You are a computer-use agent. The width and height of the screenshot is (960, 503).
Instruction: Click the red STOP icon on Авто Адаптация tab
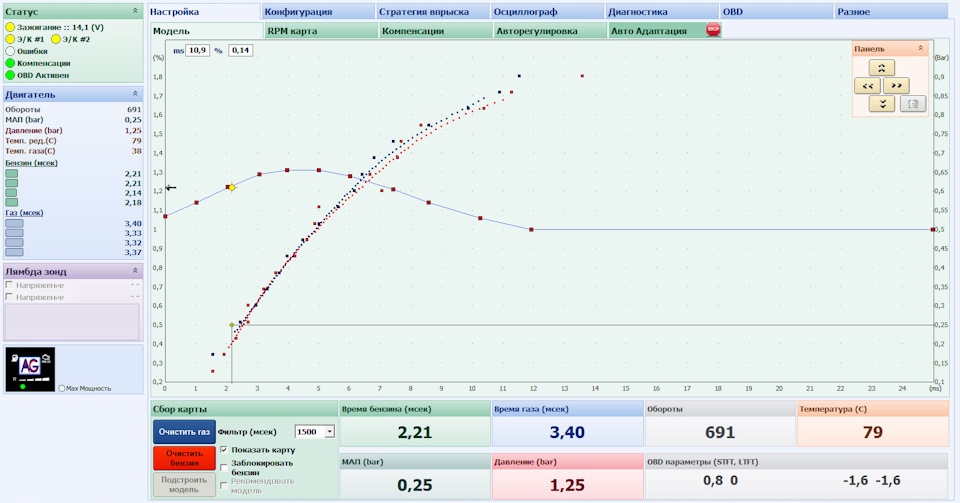click(x=713, y=30)
